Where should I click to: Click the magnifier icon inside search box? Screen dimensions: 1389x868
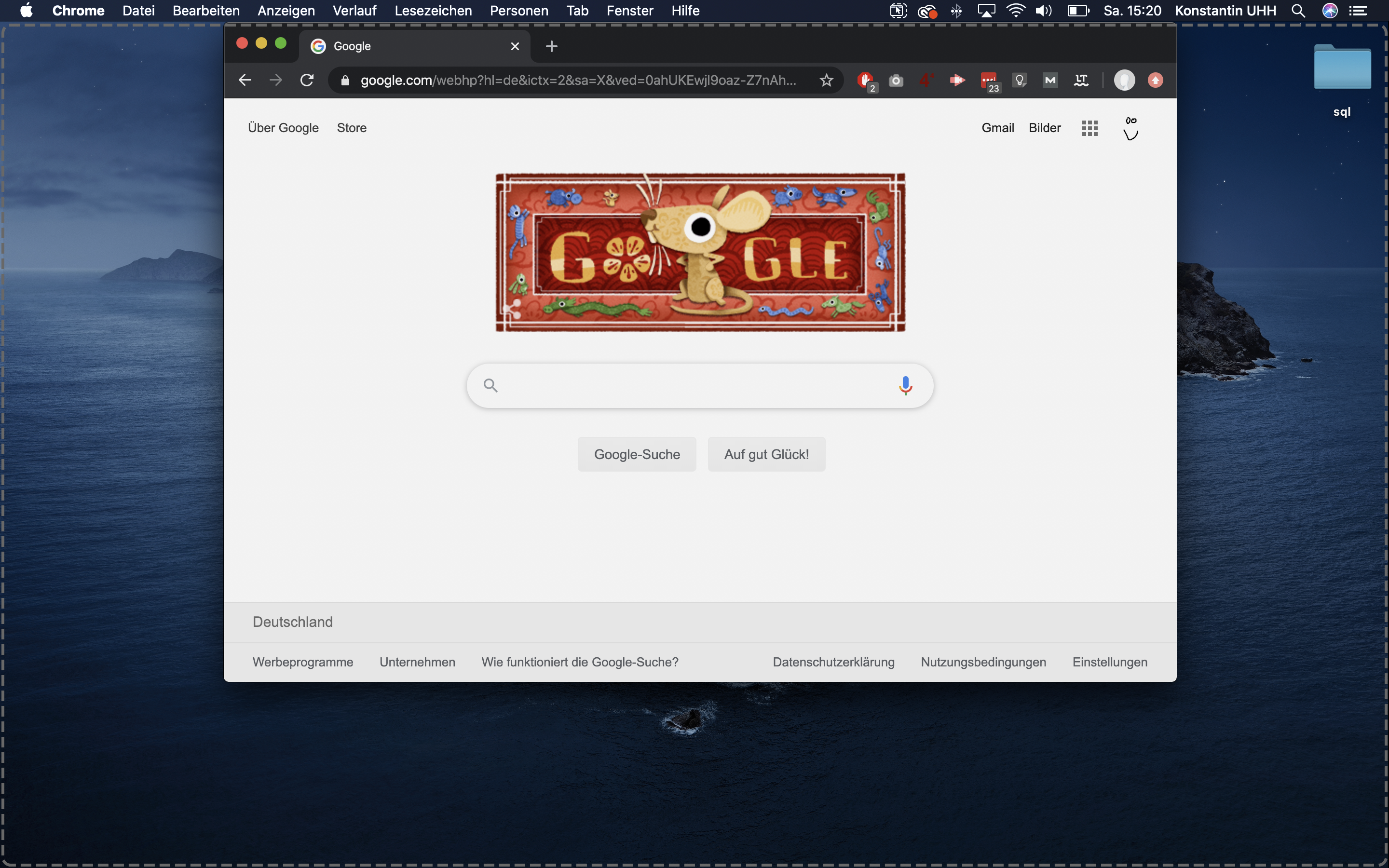coord(490,385)
